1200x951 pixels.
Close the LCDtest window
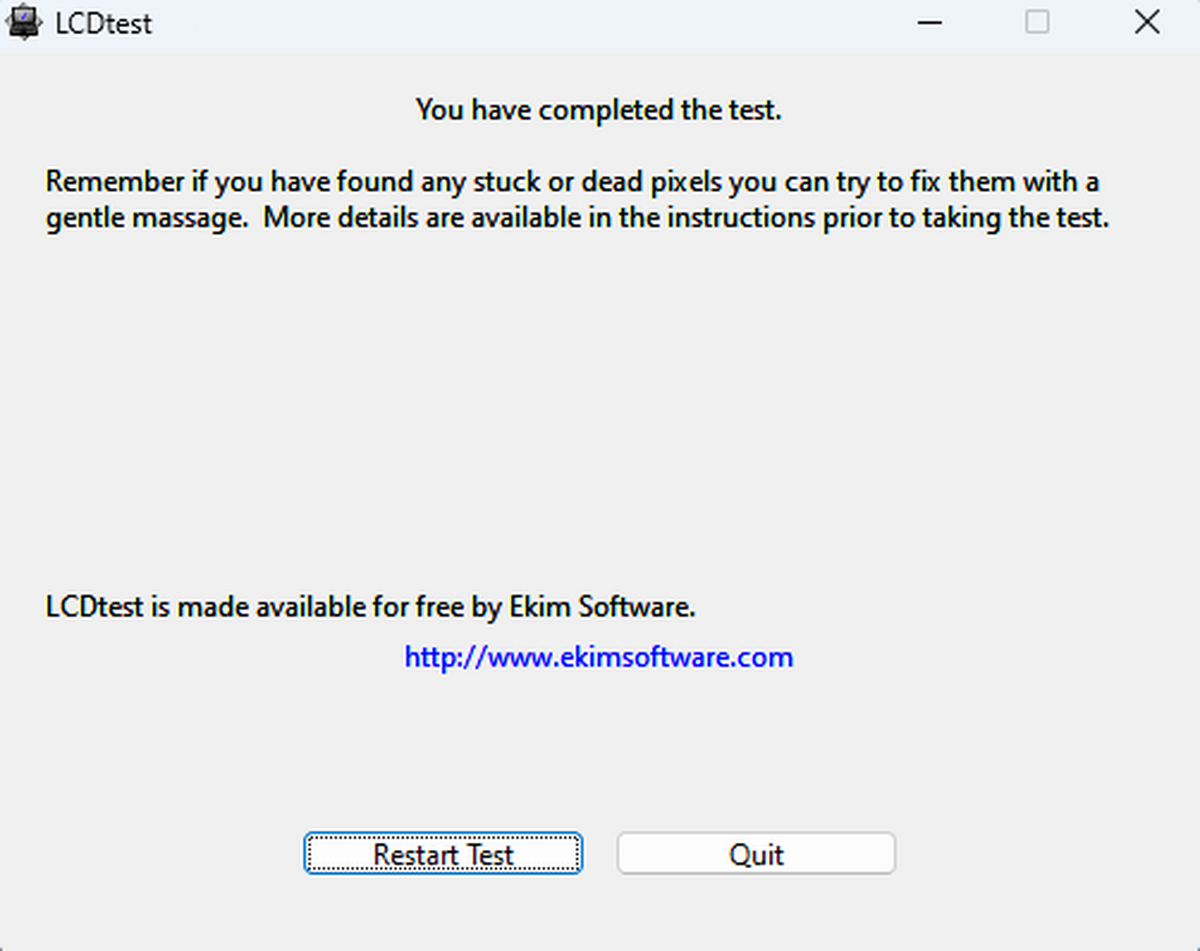tap(1146, 22)
